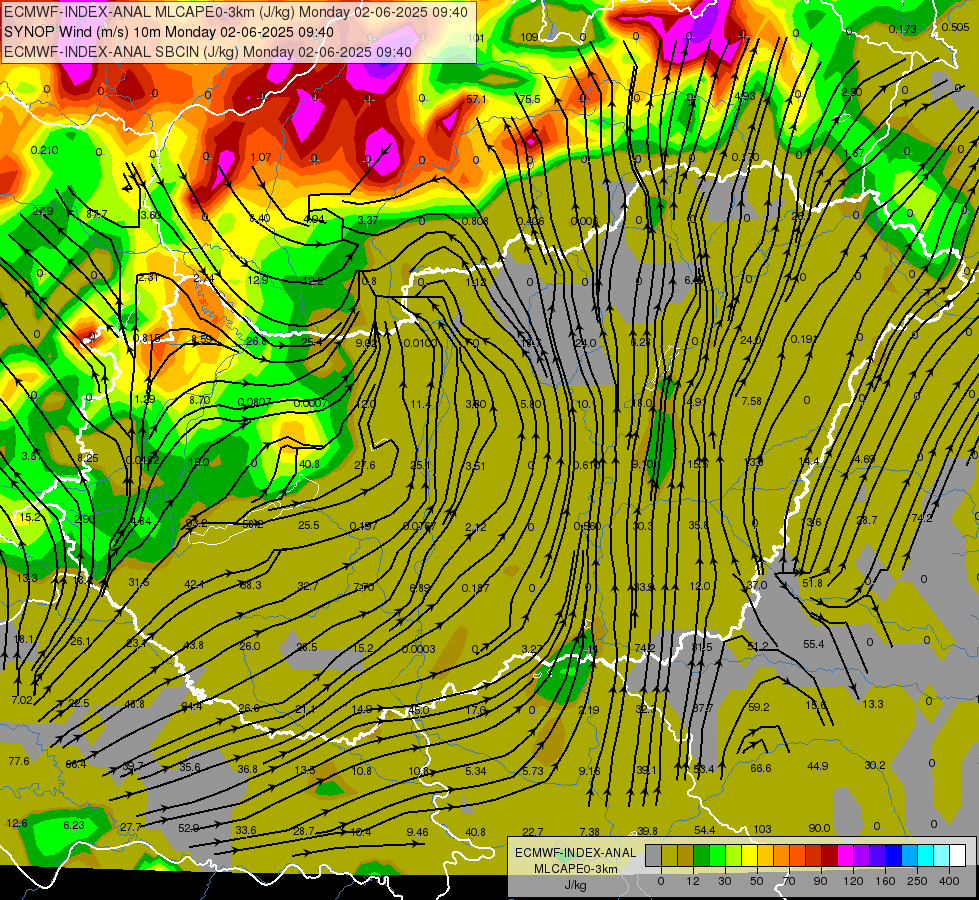Pick the pure yellow legend swatch
The height and width of the screenshot is (900, 979).
749,856
